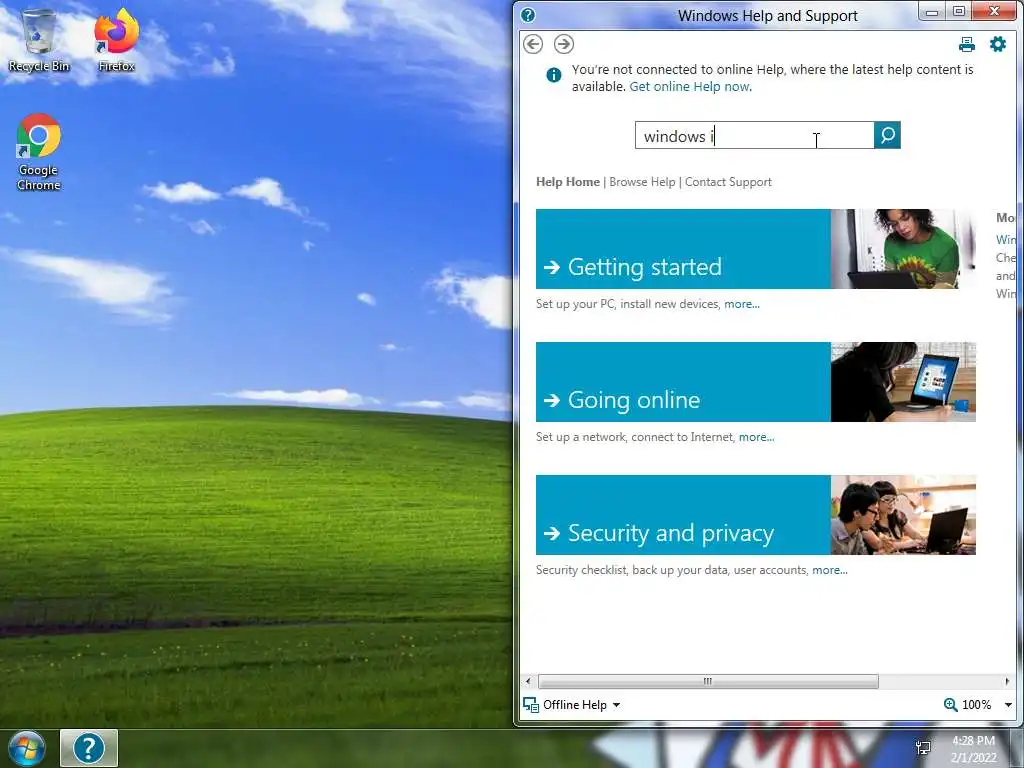Viewport: 1024px width, 768px height.
Task: Open the Going online banner
Action: [683, 382]
